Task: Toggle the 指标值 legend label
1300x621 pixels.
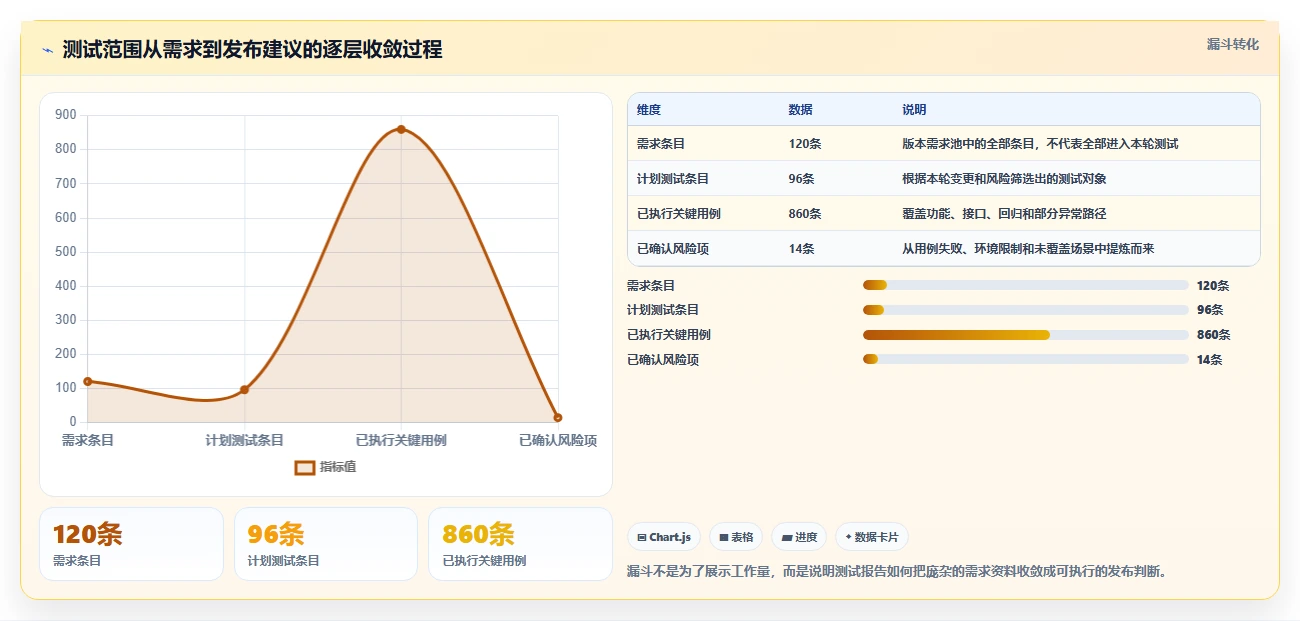Action: [x=338, y=467]
